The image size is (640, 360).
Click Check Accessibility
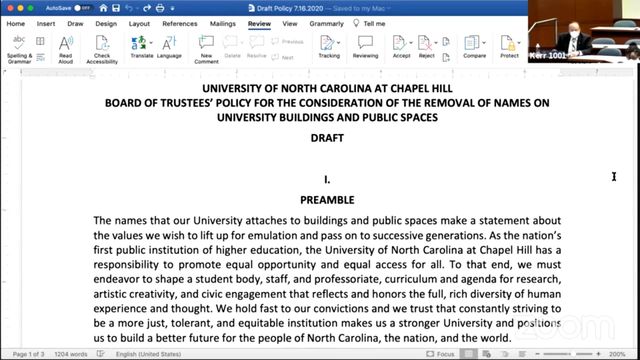[102, 49]
